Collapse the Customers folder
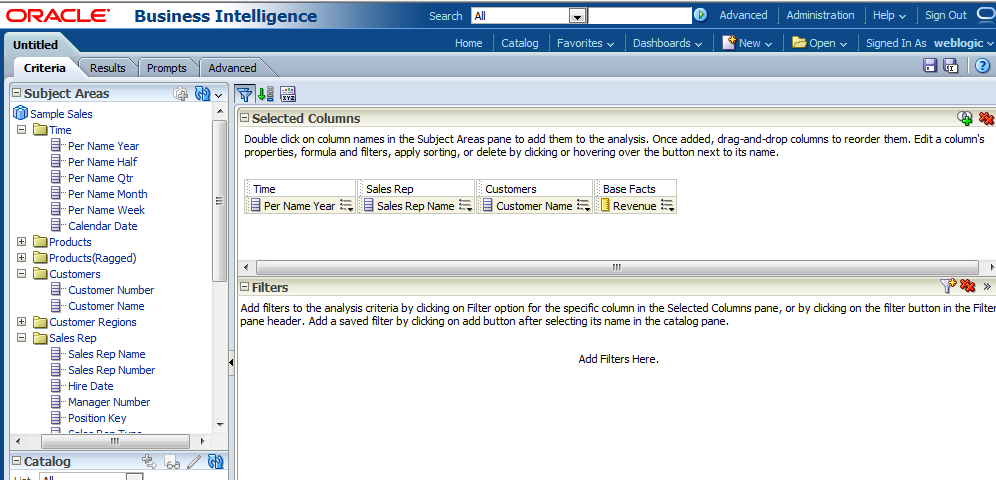This screenshot has width=996, height=480. (x=22, y=274)
